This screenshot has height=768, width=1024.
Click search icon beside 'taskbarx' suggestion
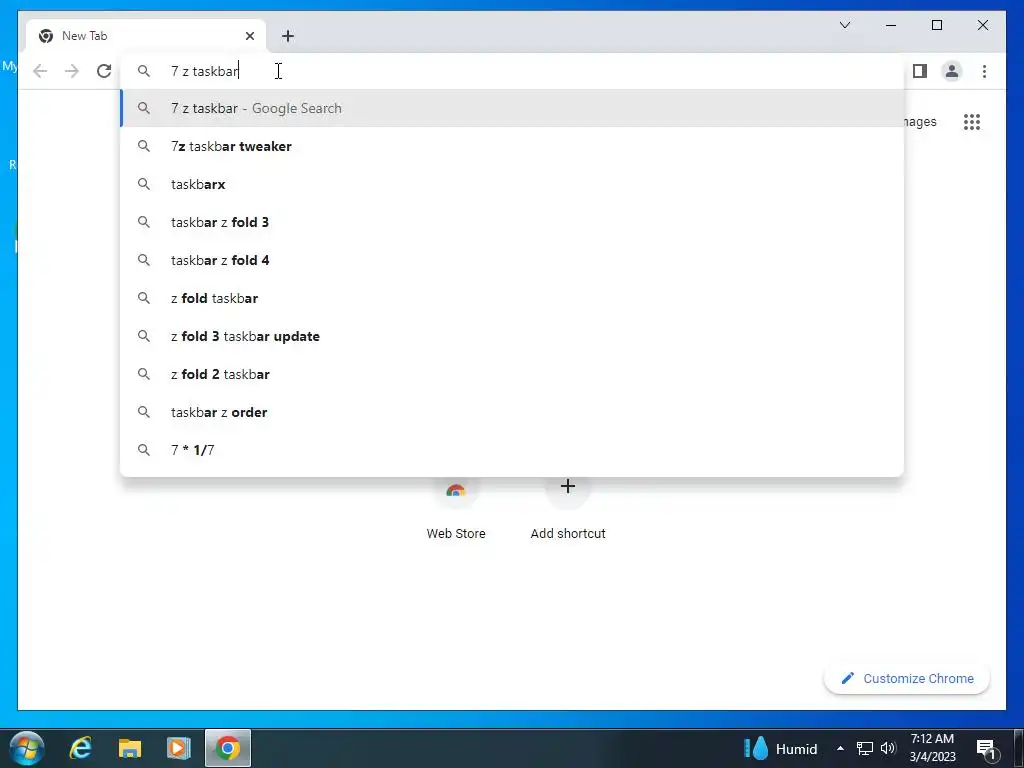coord(144,184)
